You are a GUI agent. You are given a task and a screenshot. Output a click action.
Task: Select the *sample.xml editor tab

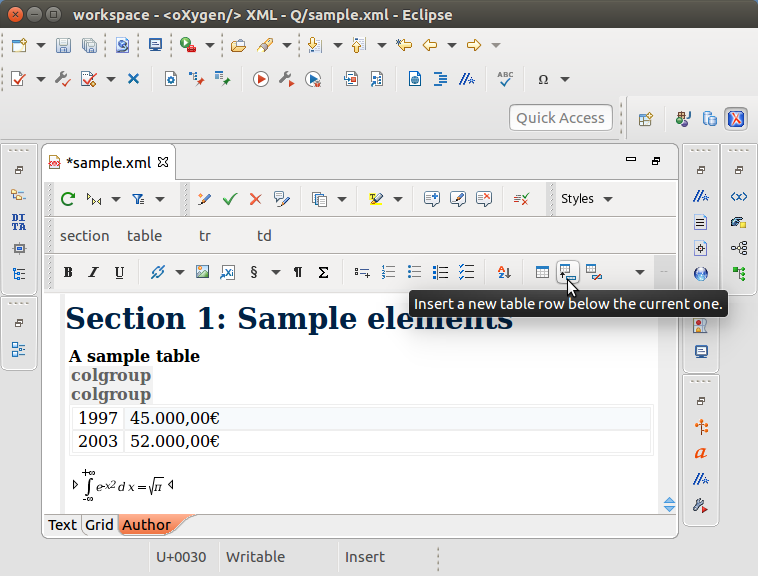point(109,163)
